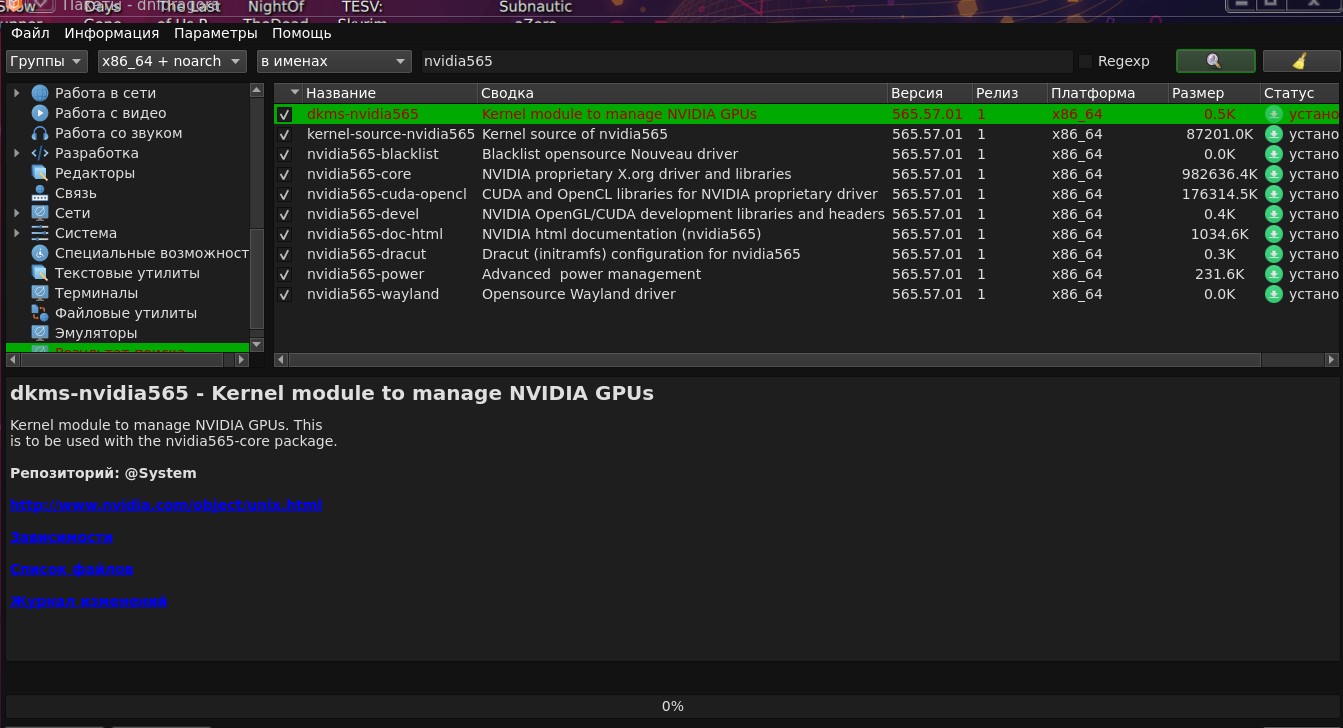
Task: Click the broom clear-search button
Action: pos(1300,61)
